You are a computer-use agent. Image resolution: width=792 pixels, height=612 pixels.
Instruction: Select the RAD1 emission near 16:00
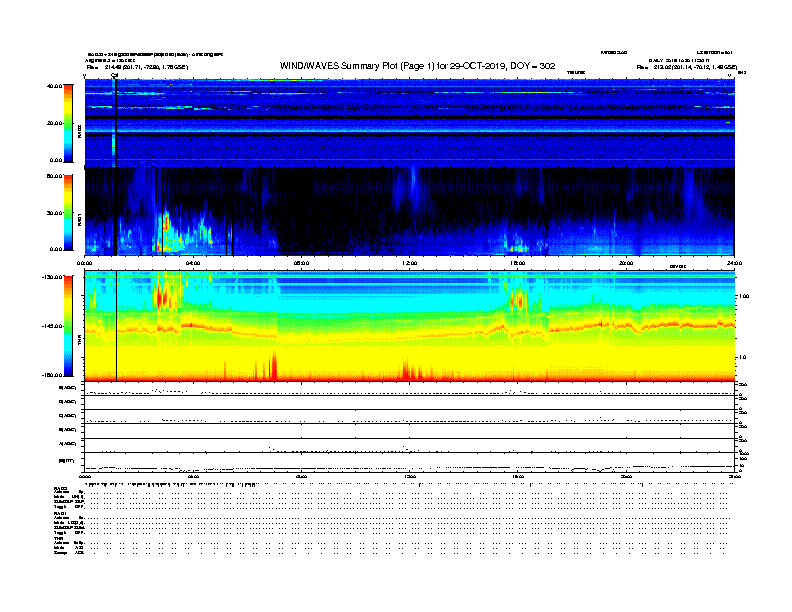pyautogui.click(x=517, y=244)
